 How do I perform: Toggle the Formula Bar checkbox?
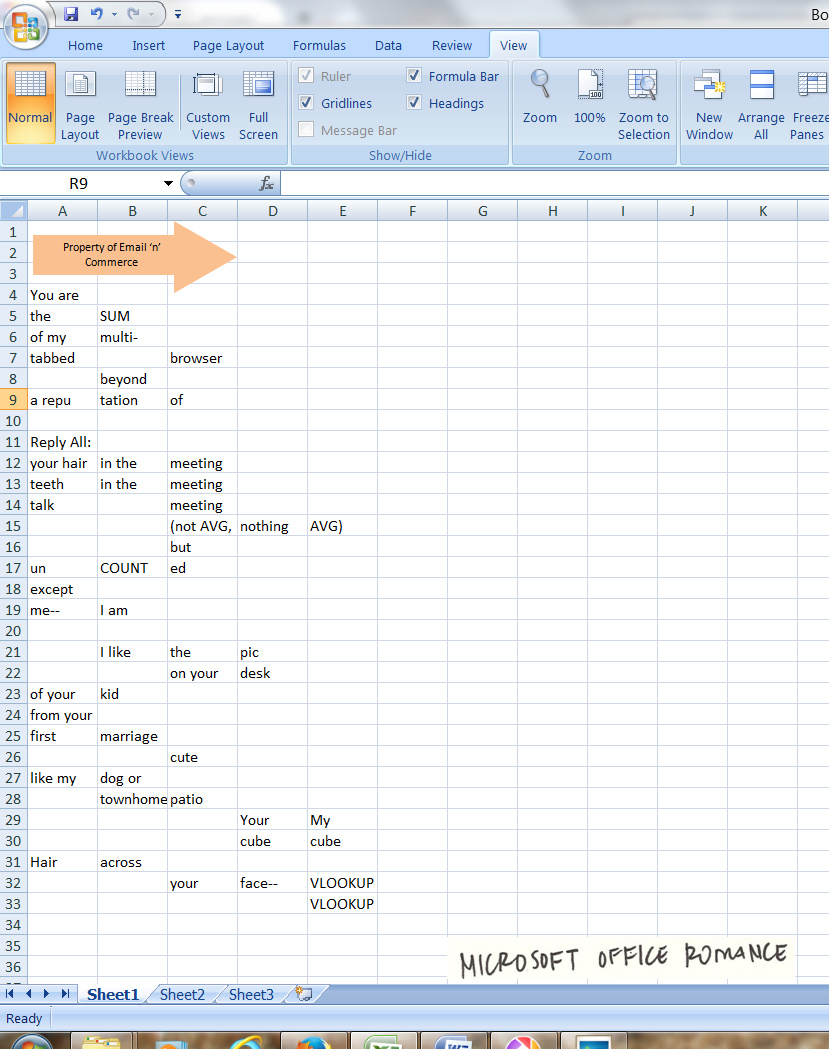415,76
